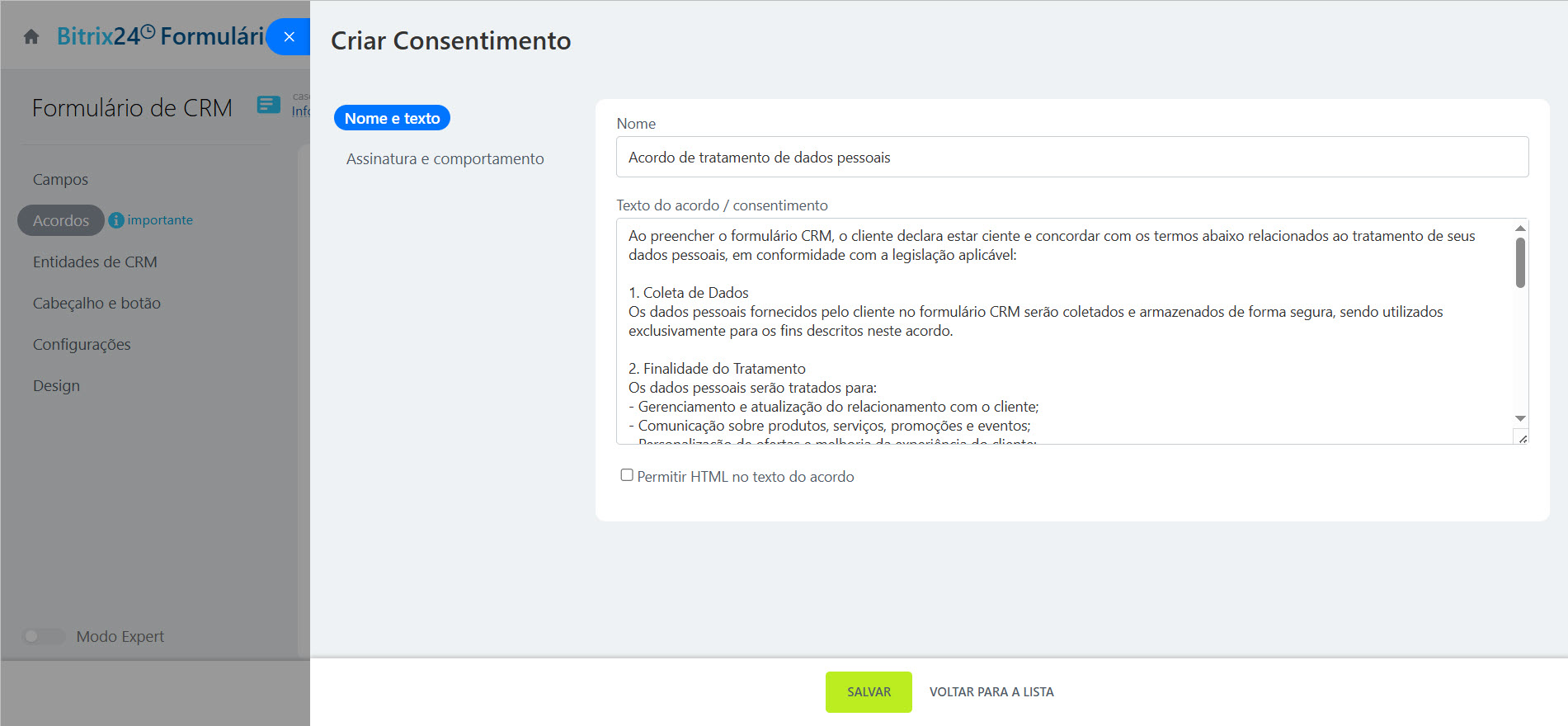
Task: Select the Nome e texto tab
Action: pyautogui.click(x=392, y=118)
